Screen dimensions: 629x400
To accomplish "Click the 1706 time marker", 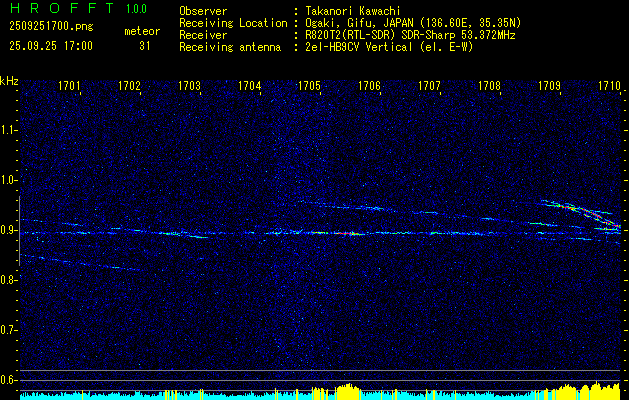I will 369,85.
